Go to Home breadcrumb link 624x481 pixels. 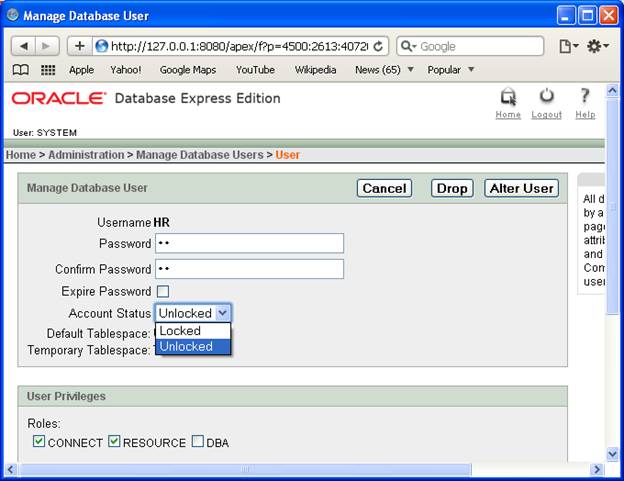[x=21, y=155]
